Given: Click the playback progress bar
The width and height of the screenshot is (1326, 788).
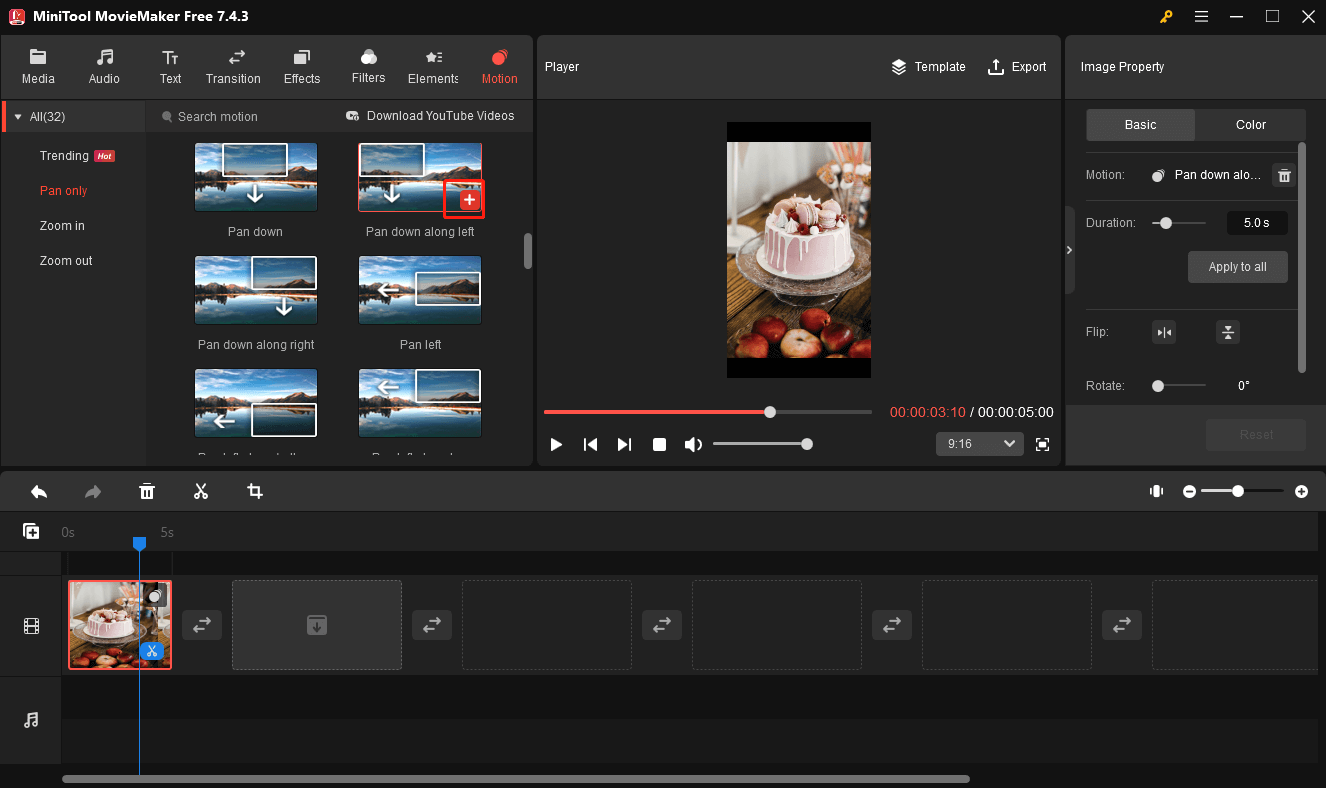Looking at the screenshot, I should (708, 412).
